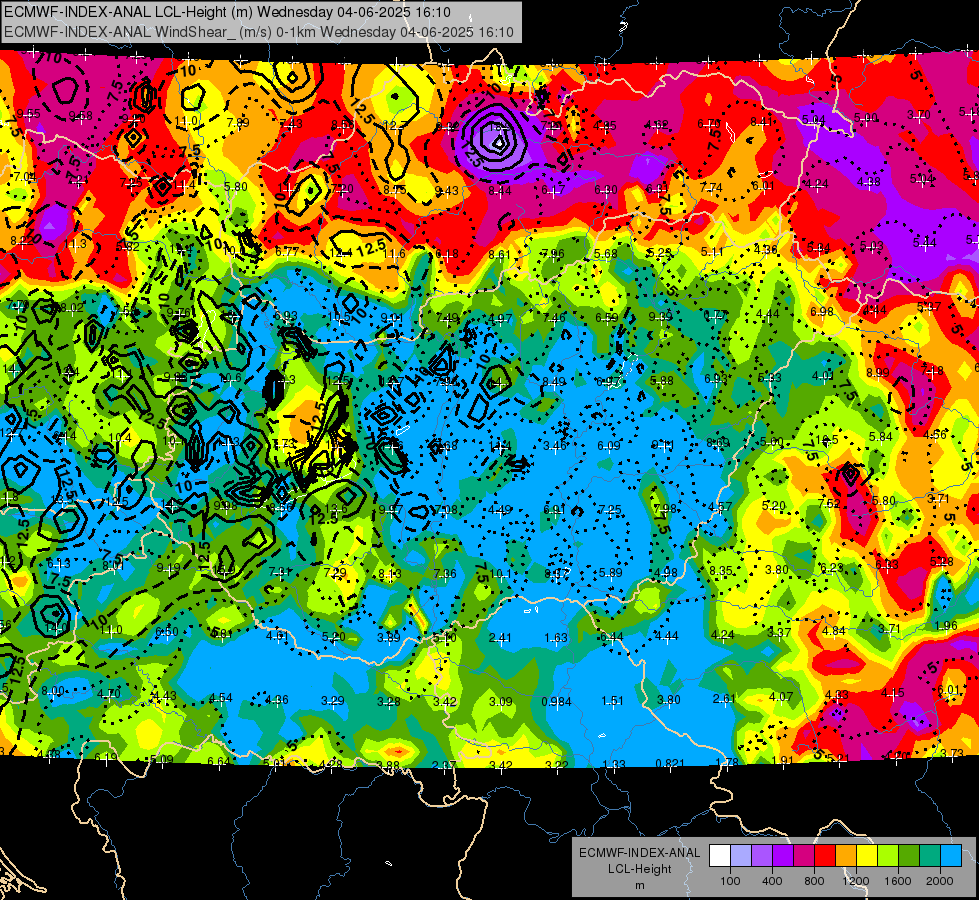Click the grid value '5.84'

[x=880, y=437]
